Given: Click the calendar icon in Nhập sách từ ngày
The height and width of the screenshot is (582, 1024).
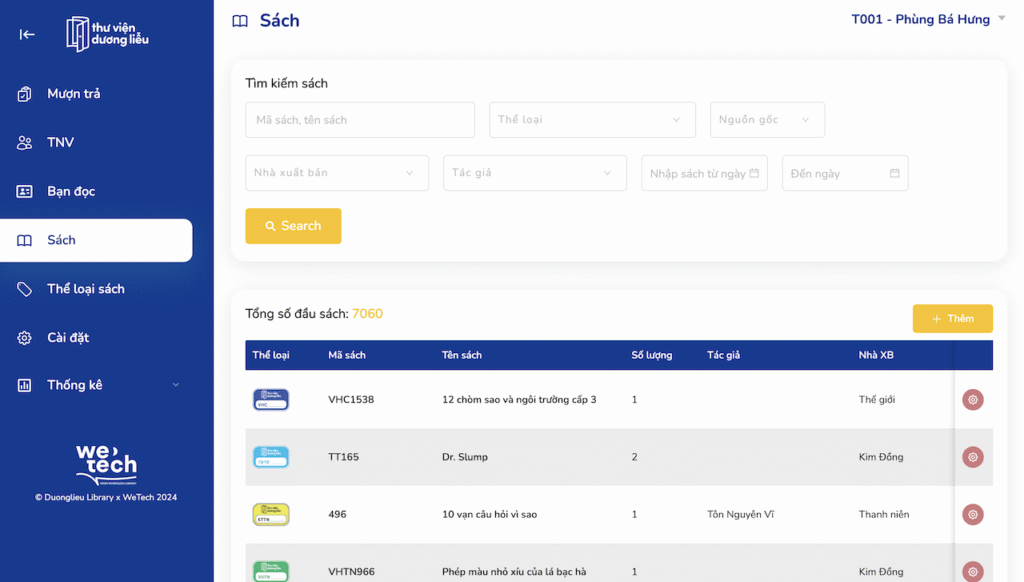Looking at the screenshot, I should coord(754,173).
